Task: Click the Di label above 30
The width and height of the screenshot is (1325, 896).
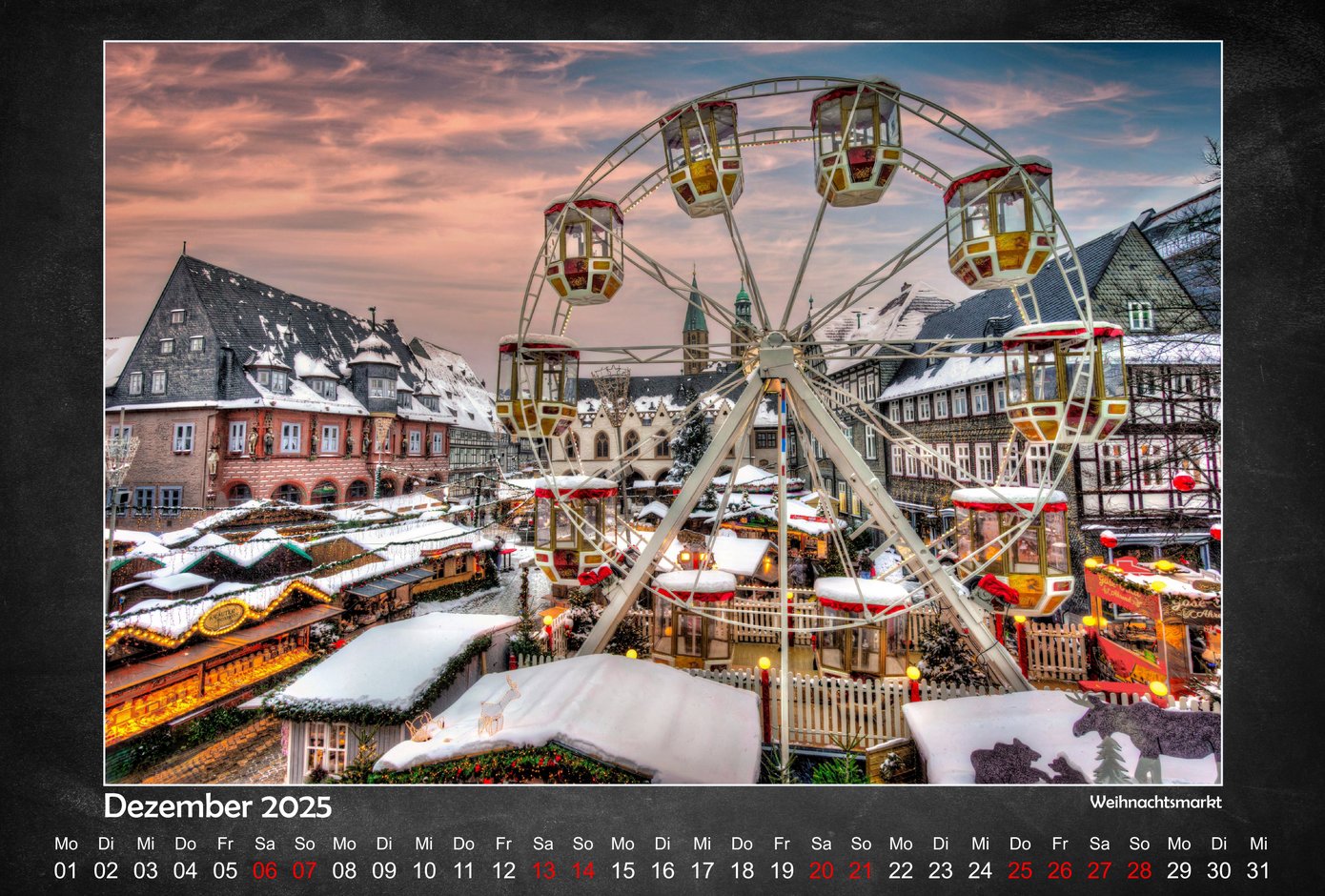Action: click(1219, 844)
